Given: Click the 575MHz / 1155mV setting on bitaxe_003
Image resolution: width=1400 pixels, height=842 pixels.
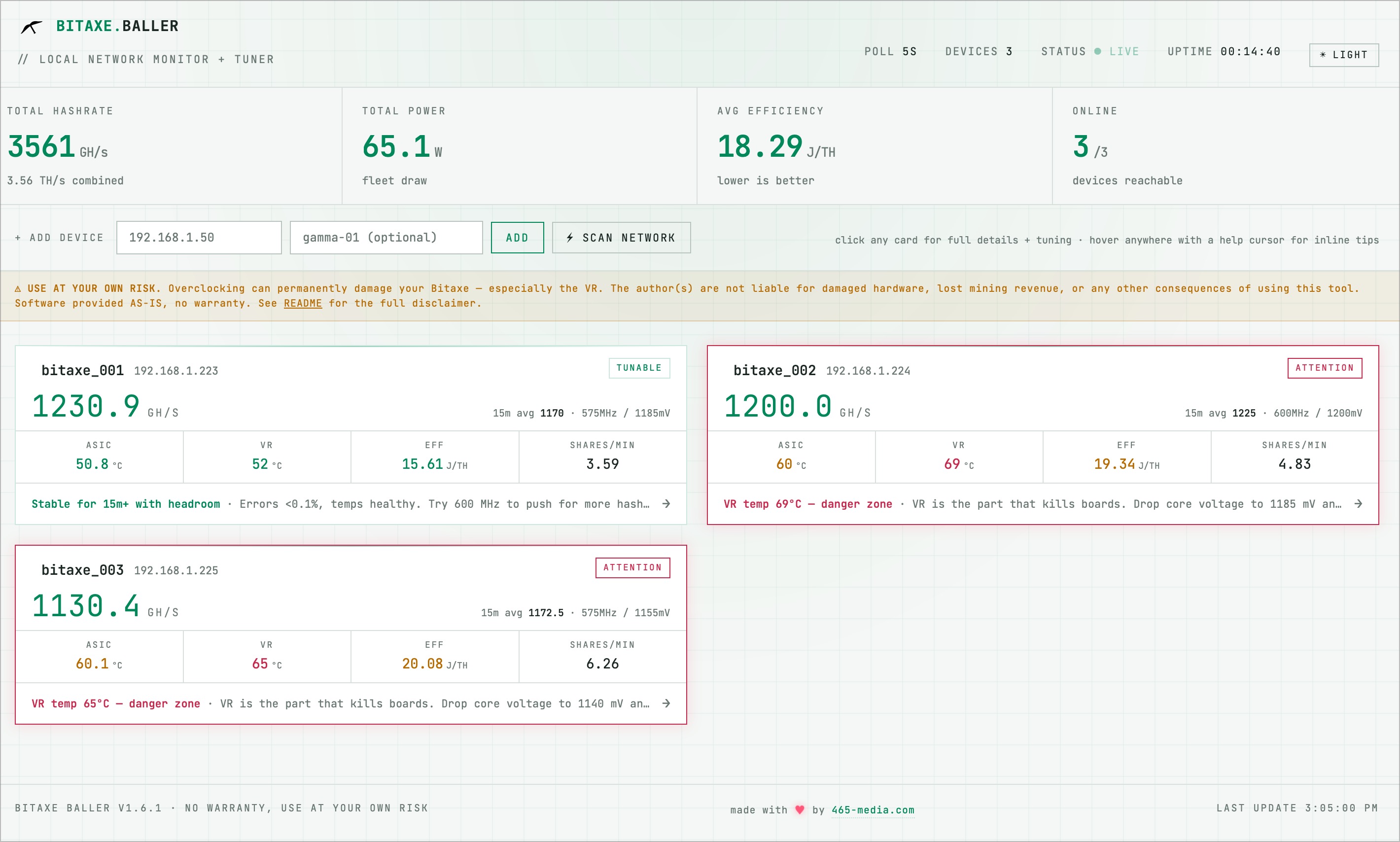Looking at the screenshot, I should click(x=626, y=613).
